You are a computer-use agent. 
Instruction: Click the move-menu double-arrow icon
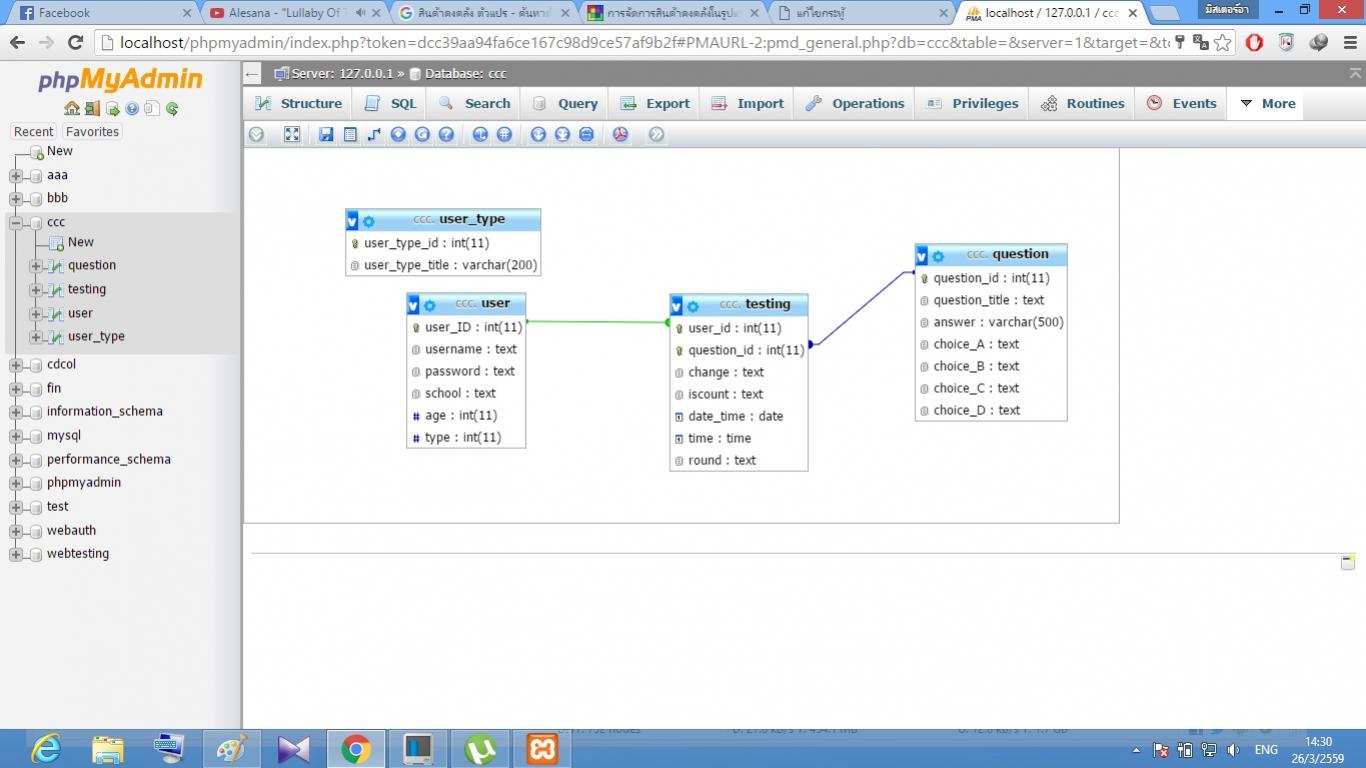[656, 134]
